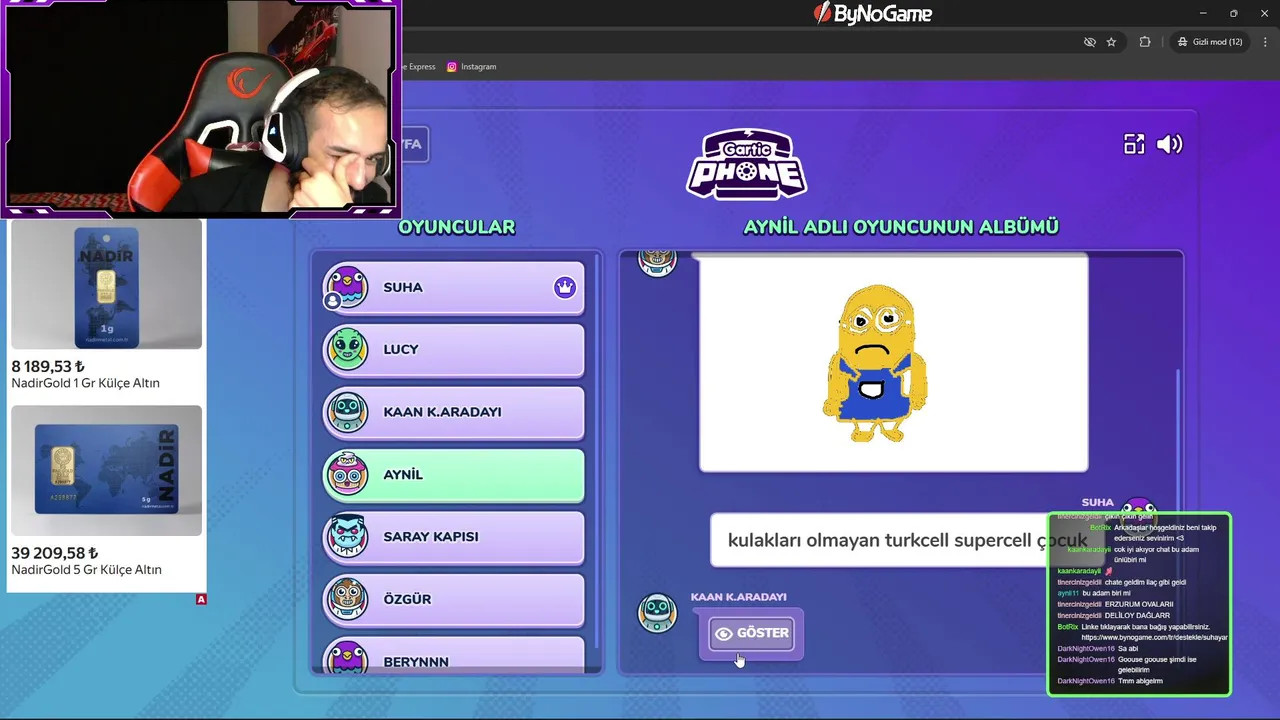Click LUCY's green alien avatar
The image size is (1280, 720).
coord(347,349)
